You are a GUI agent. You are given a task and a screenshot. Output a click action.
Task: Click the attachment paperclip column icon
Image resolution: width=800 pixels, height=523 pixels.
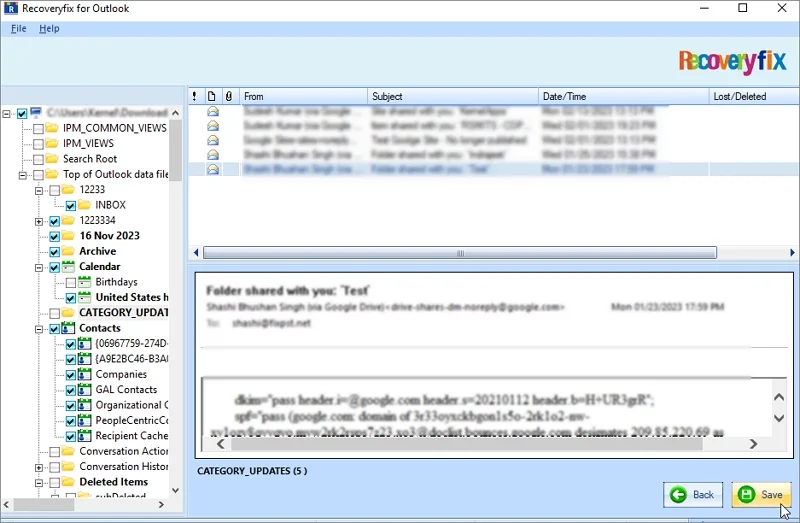229,96
